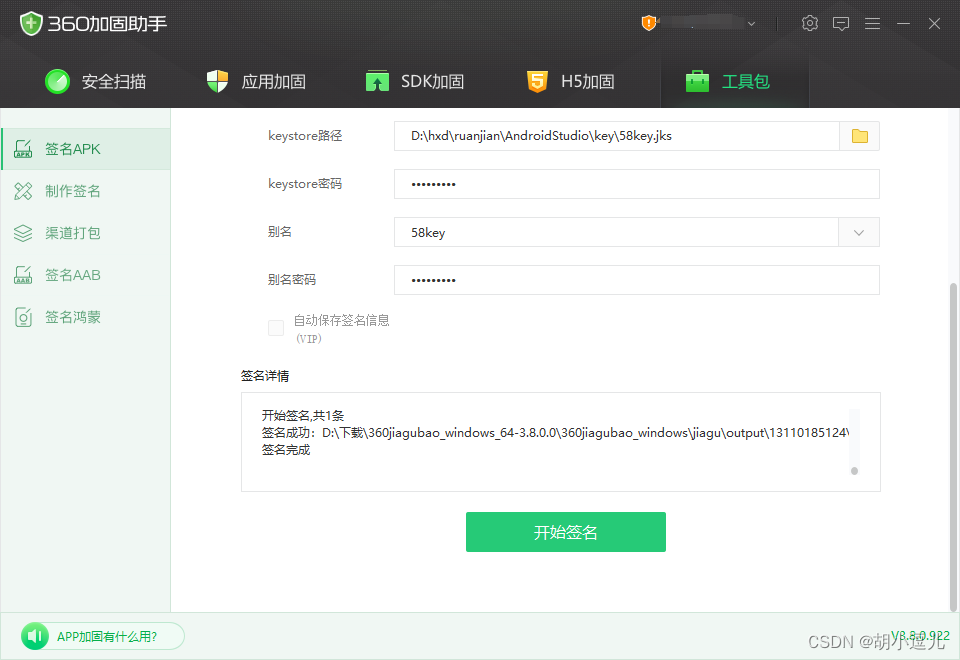Open the account warning shield icon
Viewport: 960px width, 660px height.
click(x=648, y=23)
